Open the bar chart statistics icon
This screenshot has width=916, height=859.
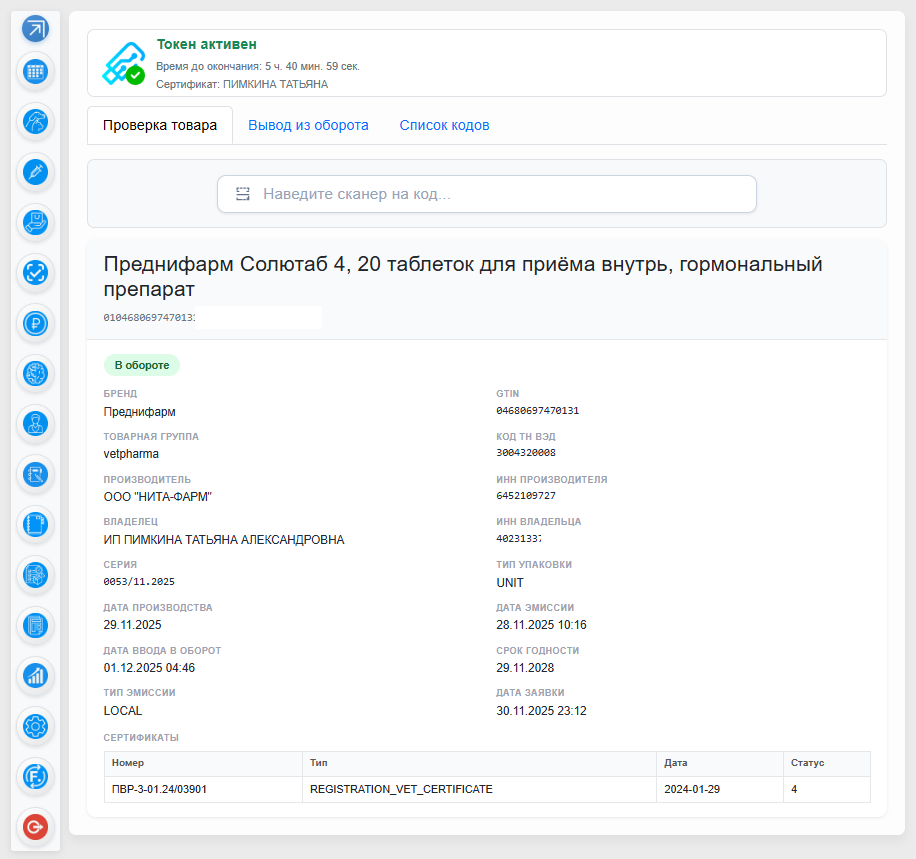36,676
